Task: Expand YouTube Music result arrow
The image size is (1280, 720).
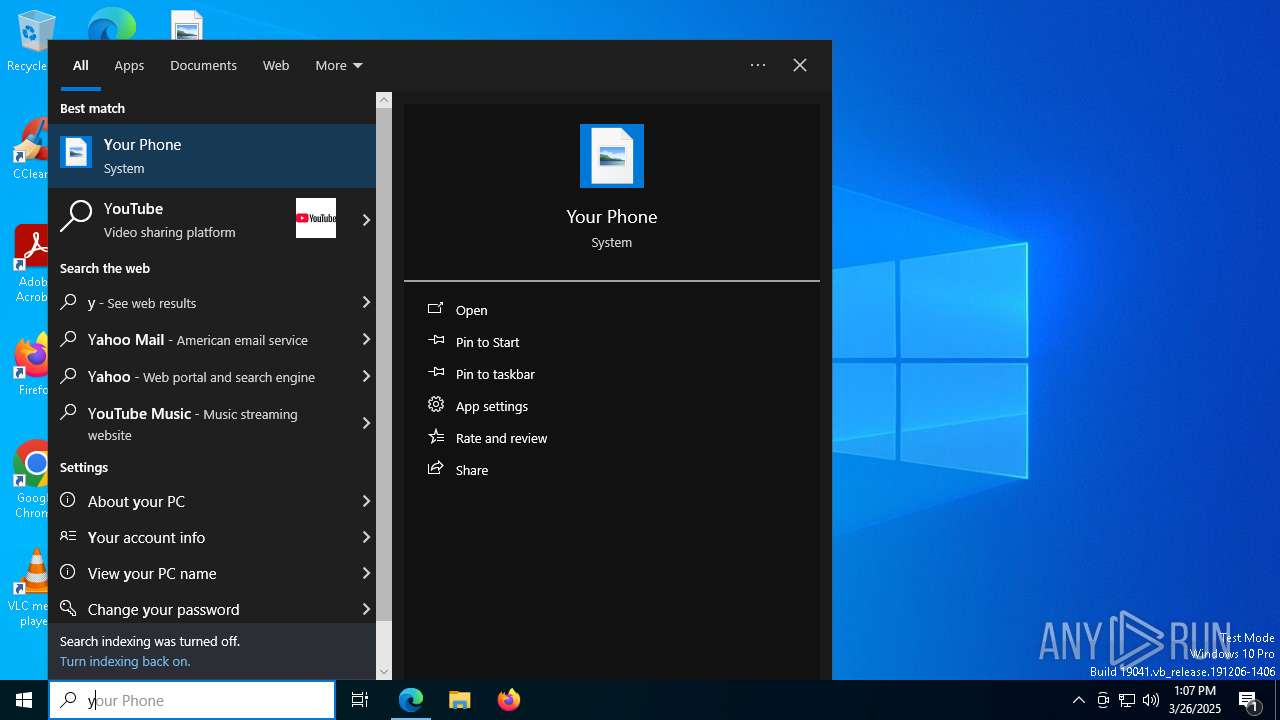Action: coord(366,423)
